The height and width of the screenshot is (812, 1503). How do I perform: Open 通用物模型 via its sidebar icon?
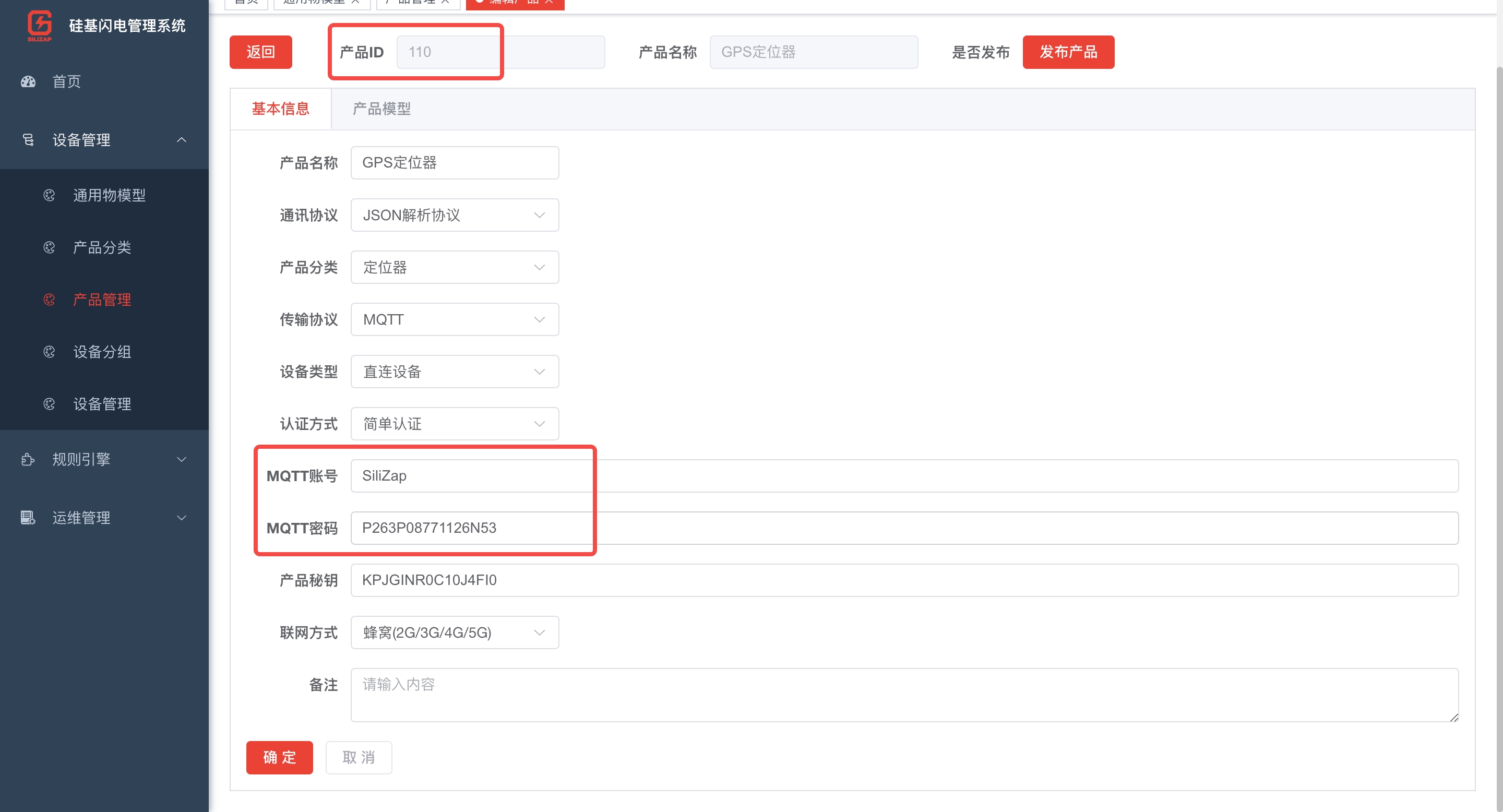[x=50, y=195]
